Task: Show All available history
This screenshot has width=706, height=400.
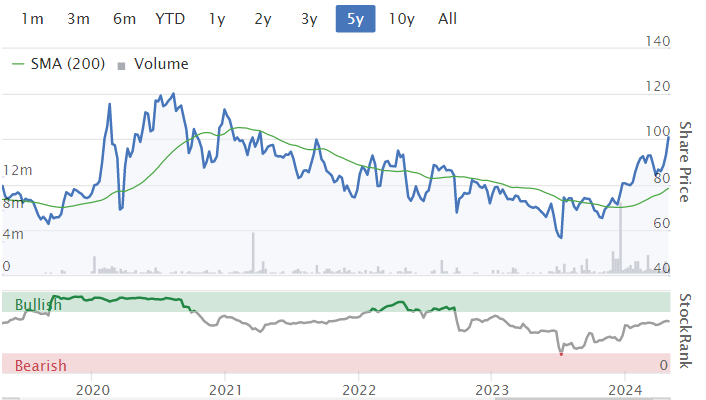Action: click(448, 19)
